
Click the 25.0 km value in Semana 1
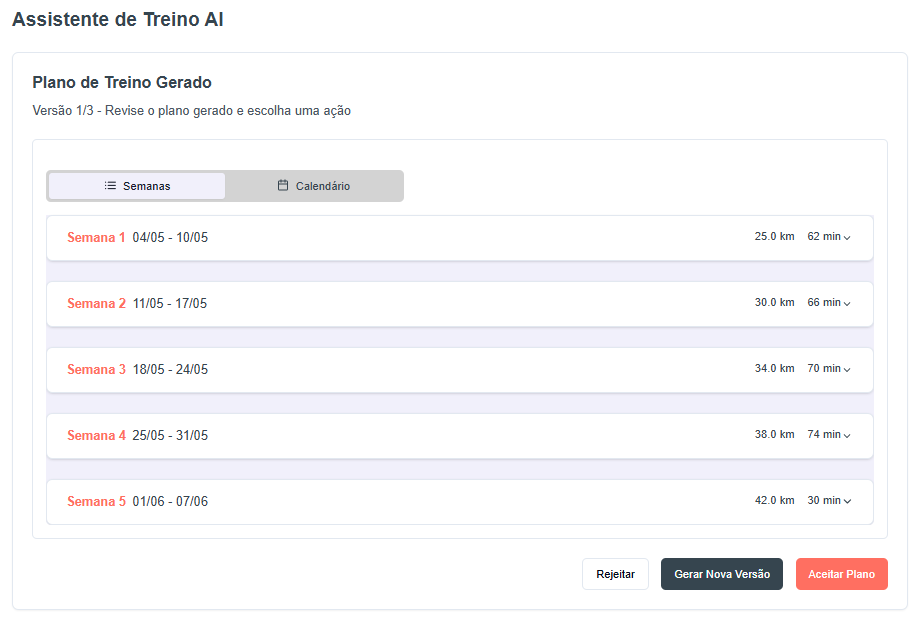774,236
